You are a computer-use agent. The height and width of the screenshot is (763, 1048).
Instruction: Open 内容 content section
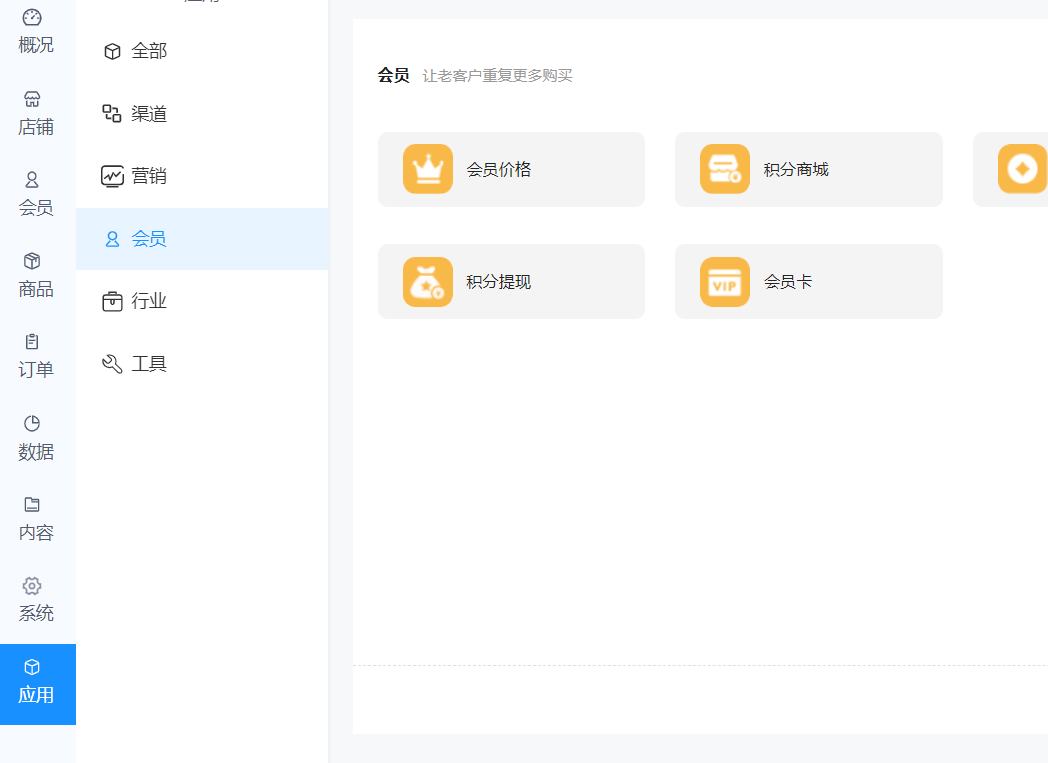pos(36,519)
